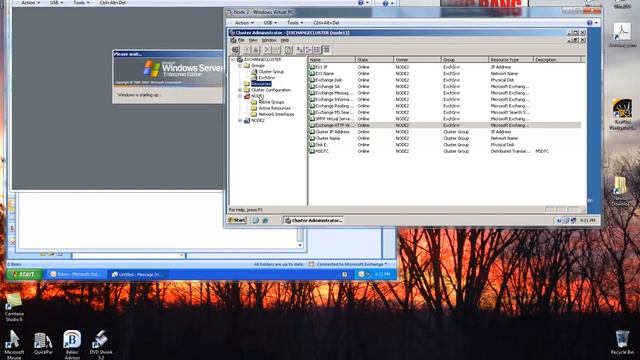Screen dimensions: 640x360
Task: Open the View menu in Cluster Administrator
Action: tap(253, 40)
